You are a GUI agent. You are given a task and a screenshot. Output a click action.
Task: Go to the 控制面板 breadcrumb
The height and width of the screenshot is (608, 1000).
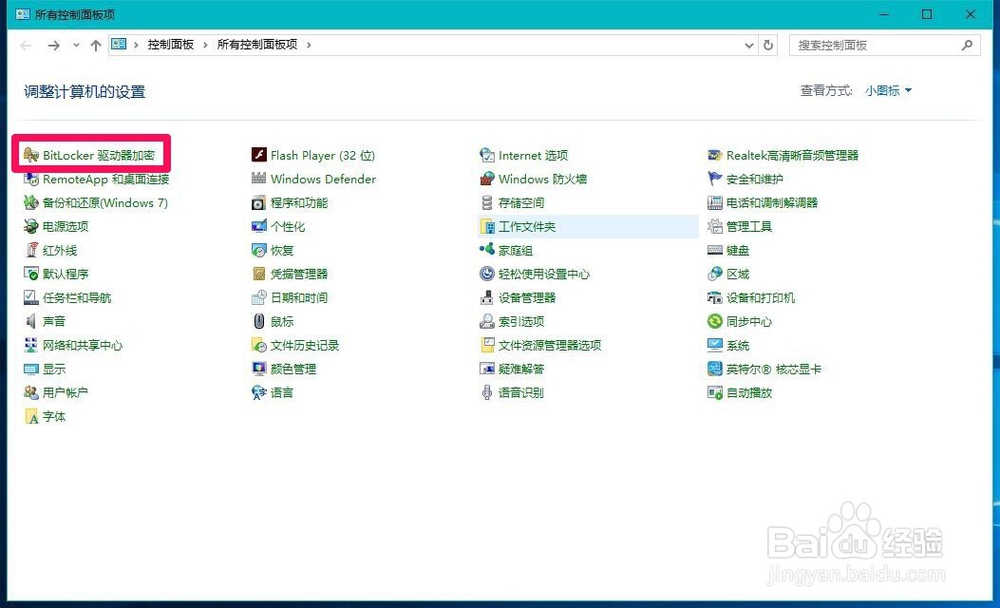(170, 45)
